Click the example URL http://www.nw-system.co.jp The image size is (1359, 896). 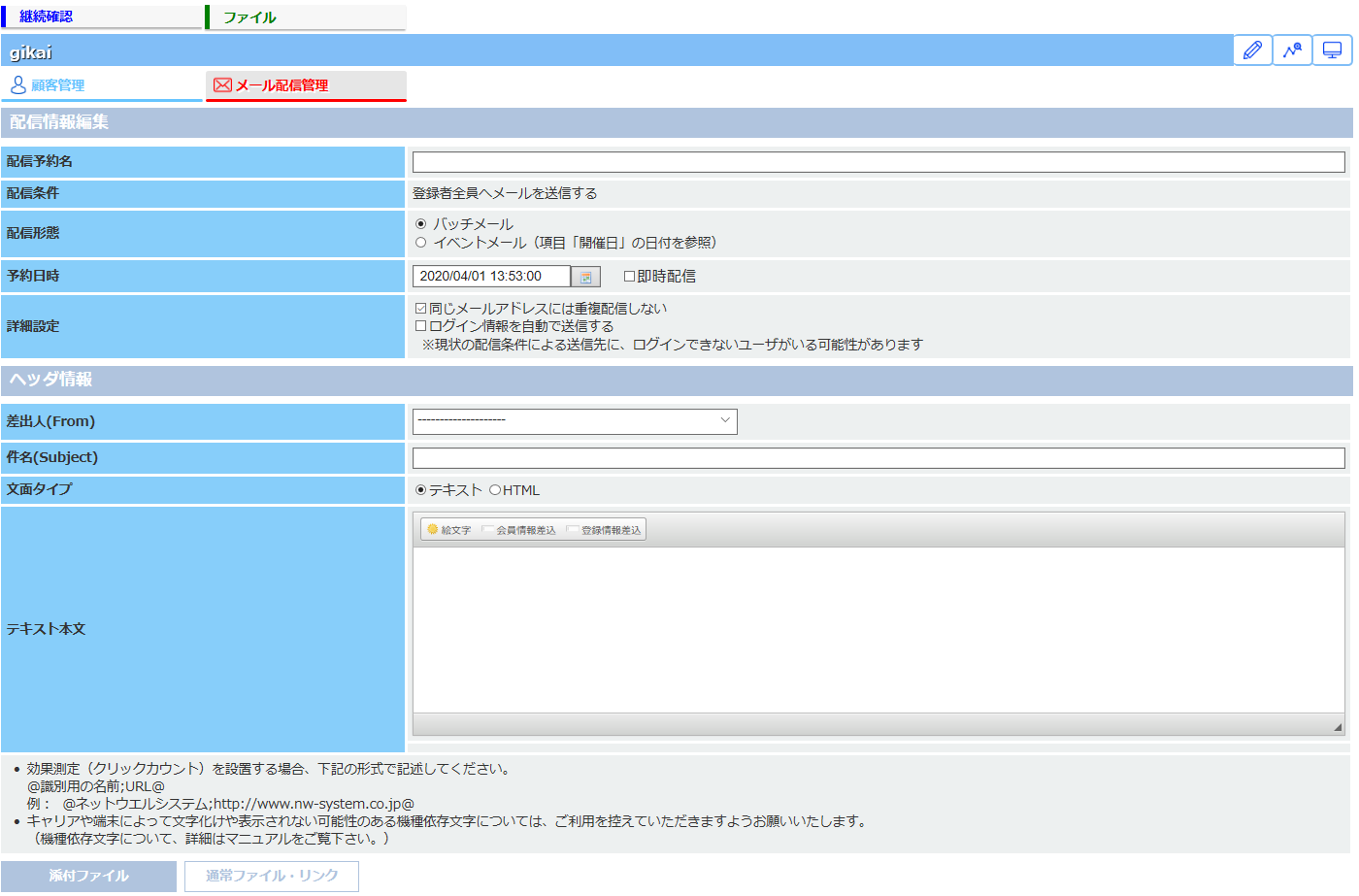307,804
